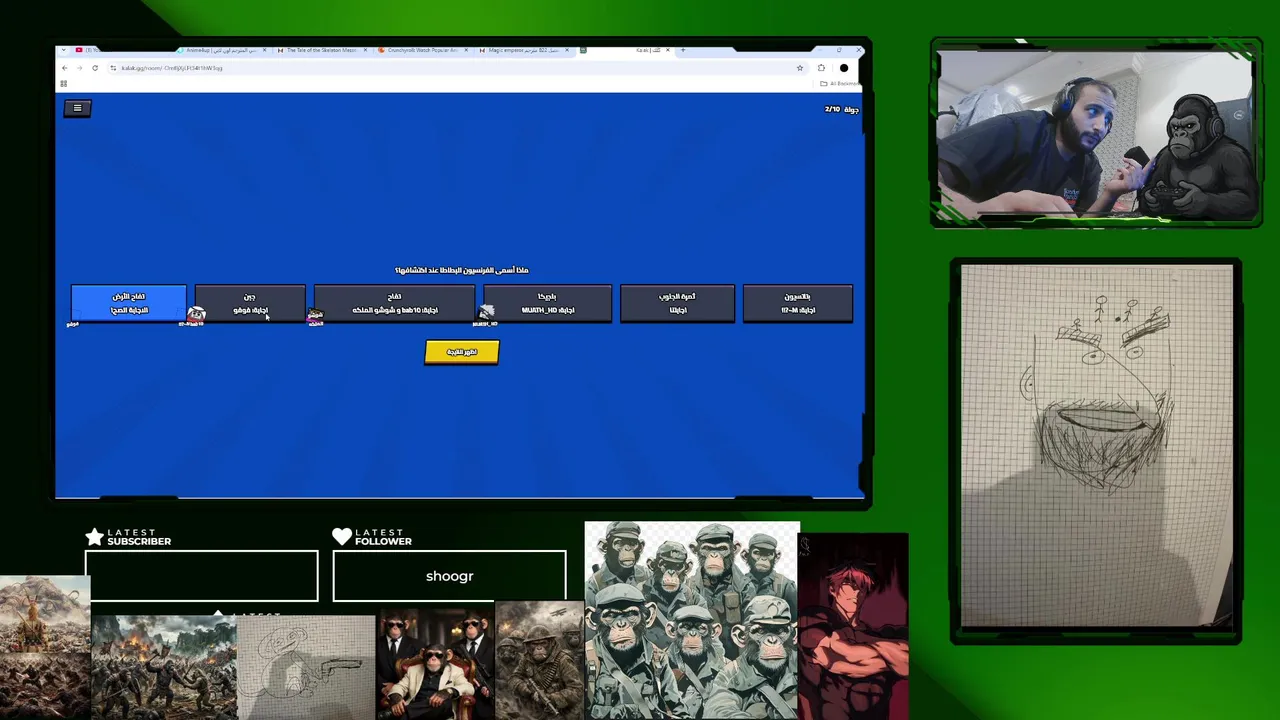
Task: Click the star icon beside Latest Subscriber
Action: coord(95,537)
